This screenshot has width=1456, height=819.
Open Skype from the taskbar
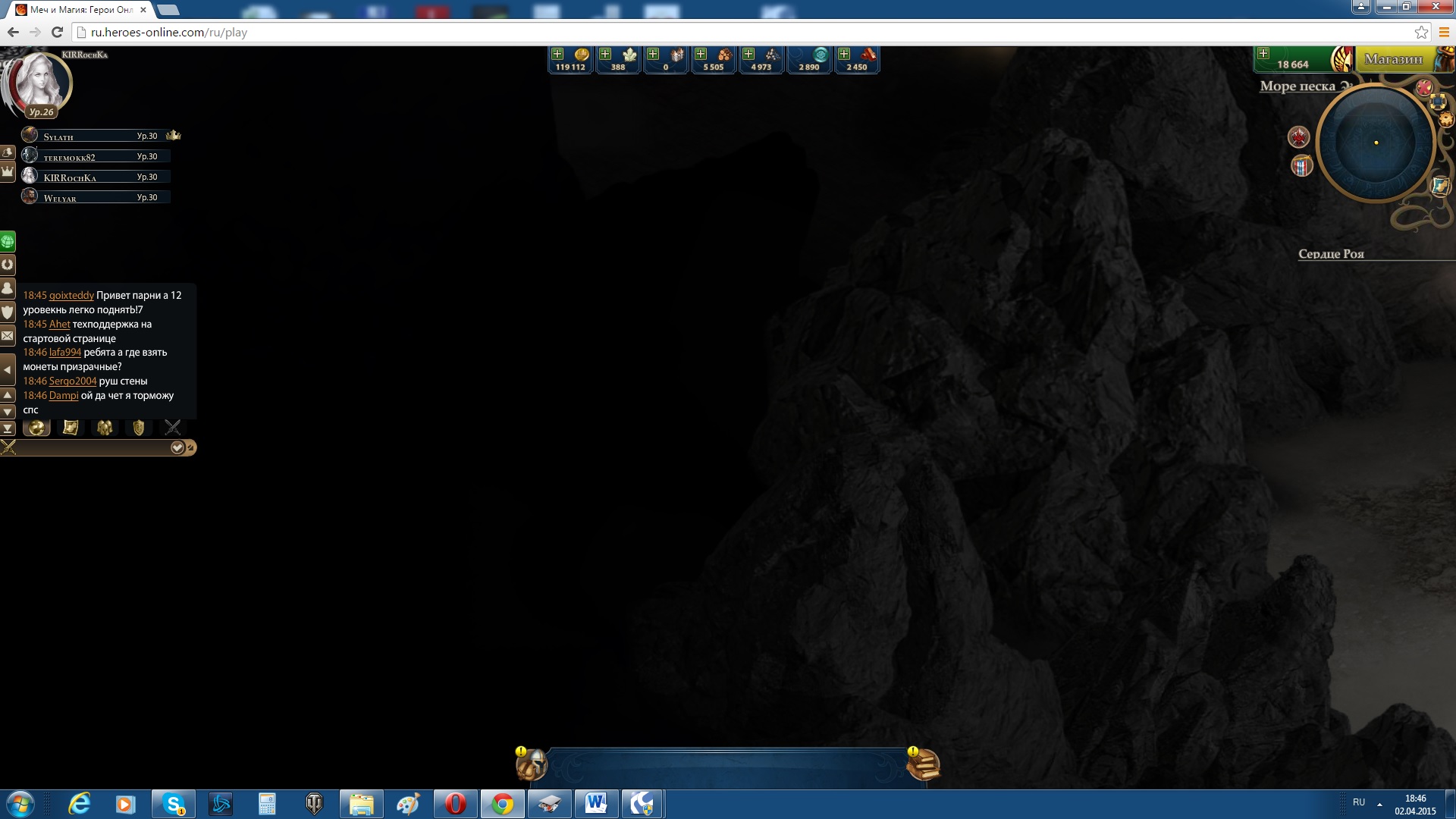coord(174,804)
